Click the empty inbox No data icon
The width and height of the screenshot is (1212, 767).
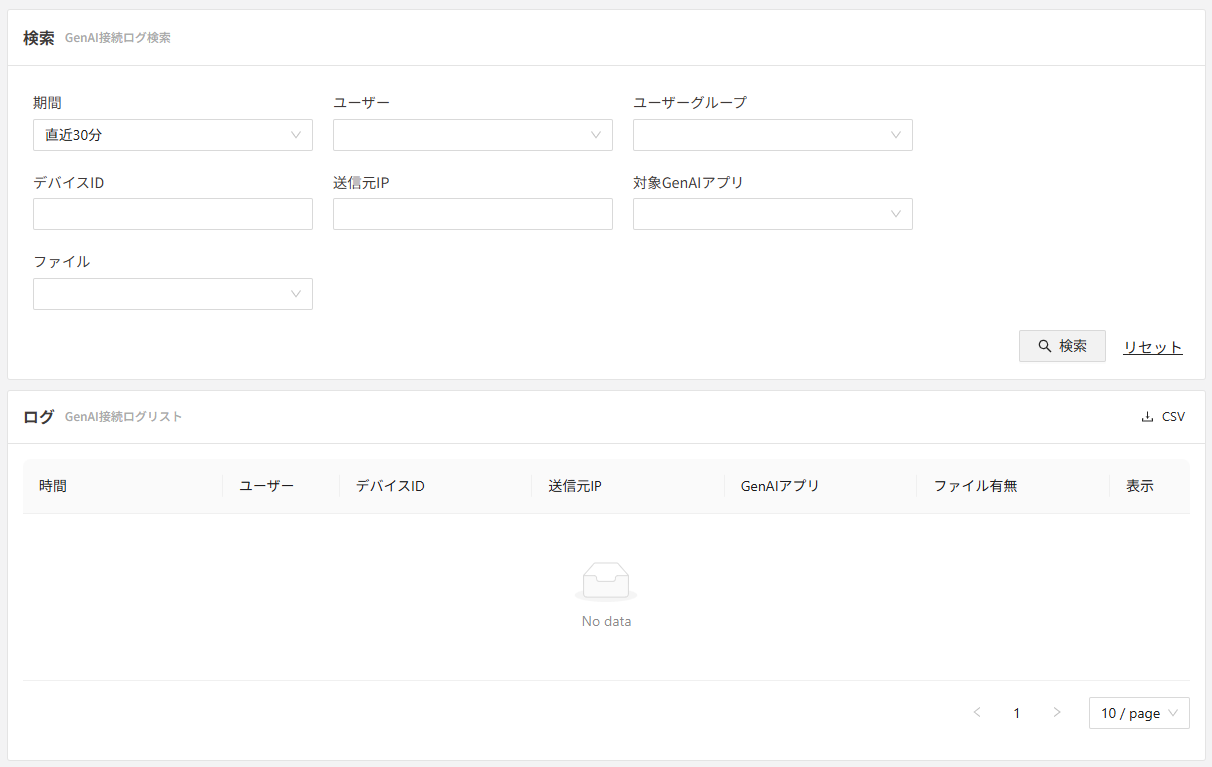pos(606,581)
